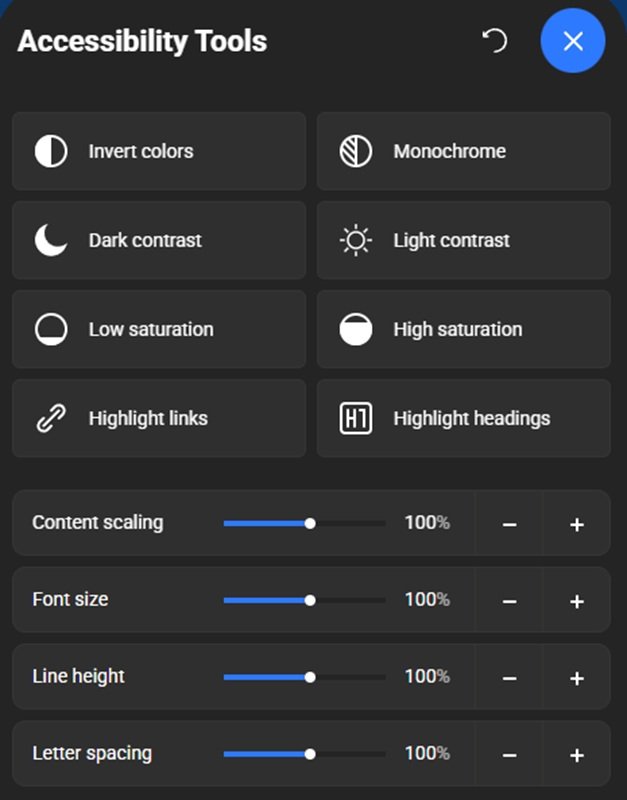Image resolution: width=627 pixels, height=800 pixels.
Task: Decrease Font size with minus button
Action: pyautogui.click(x=509, y=601)
